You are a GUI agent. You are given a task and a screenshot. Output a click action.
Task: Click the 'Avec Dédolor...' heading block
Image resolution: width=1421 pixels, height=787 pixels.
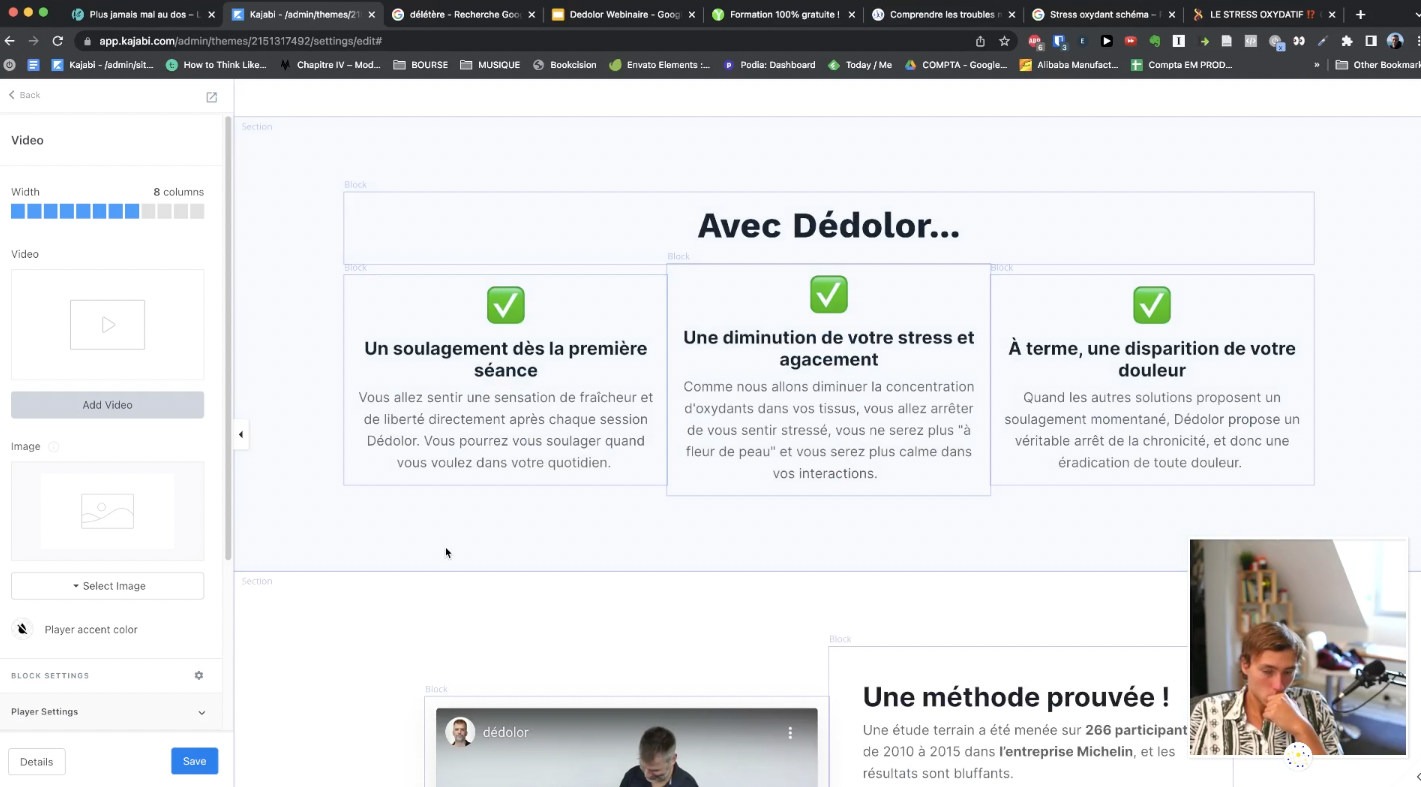tap(828, 226)
